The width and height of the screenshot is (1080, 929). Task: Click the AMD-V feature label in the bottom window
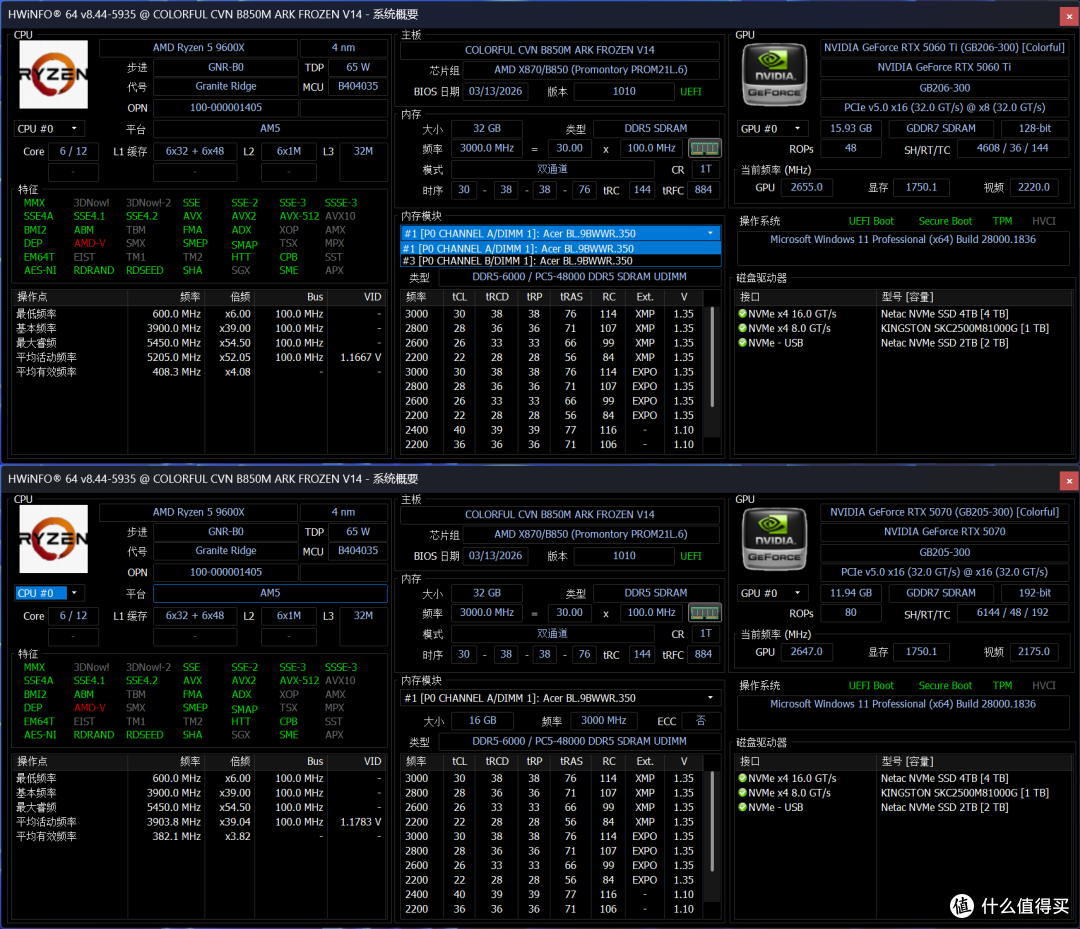coord(90,708)
